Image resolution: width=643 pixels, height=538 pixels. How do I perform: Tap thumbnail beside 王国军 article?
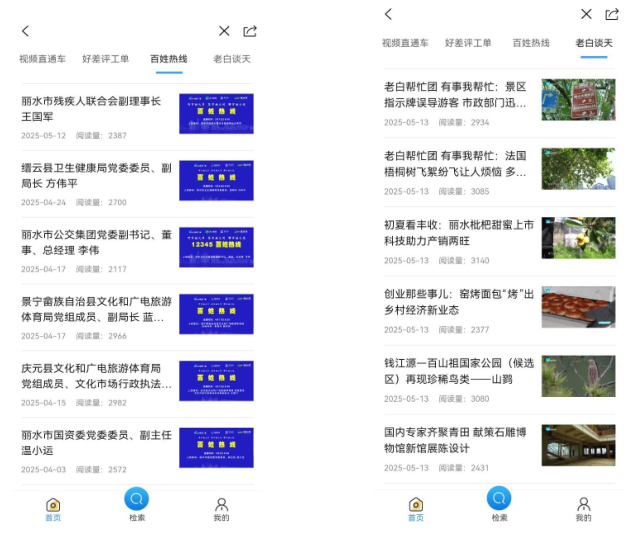[x=216, y=114]
